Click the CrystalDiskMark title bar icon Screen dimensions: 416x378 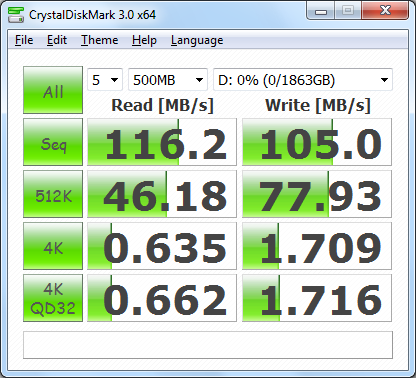click(x=16, y=15)
